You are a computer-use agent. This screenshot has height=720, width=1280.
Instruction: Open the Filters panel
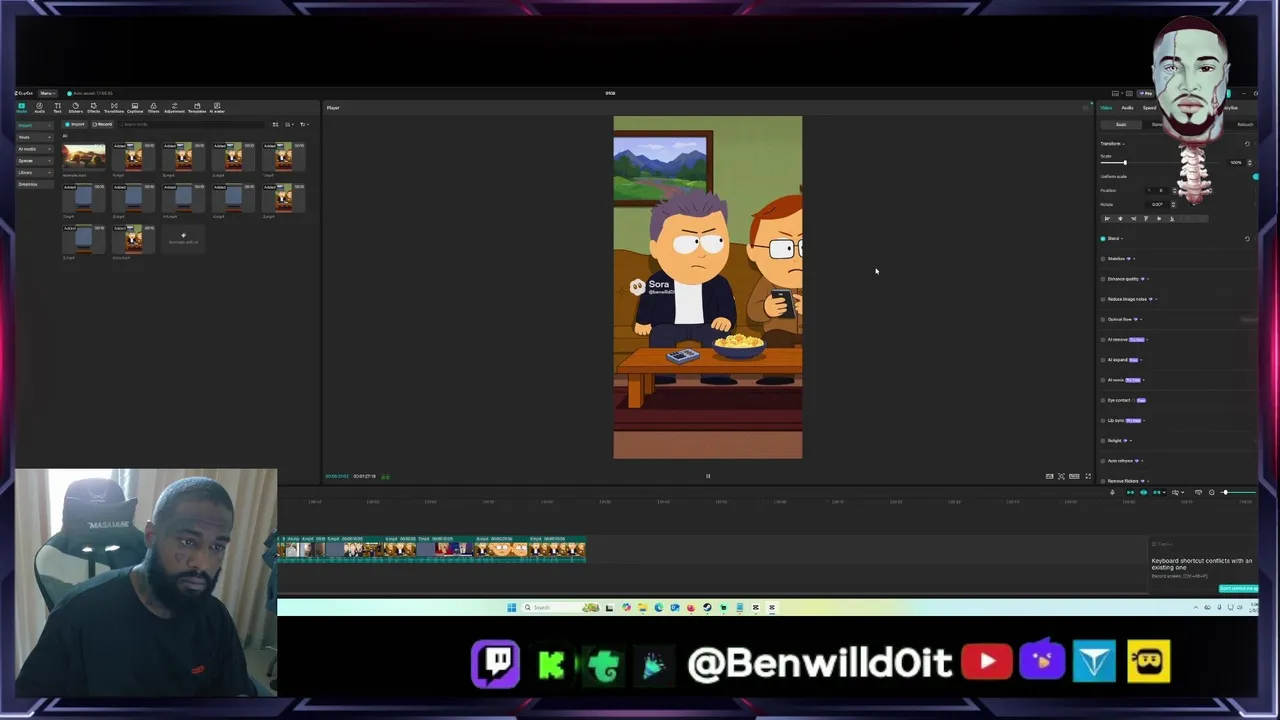click(x=153, y=107)
